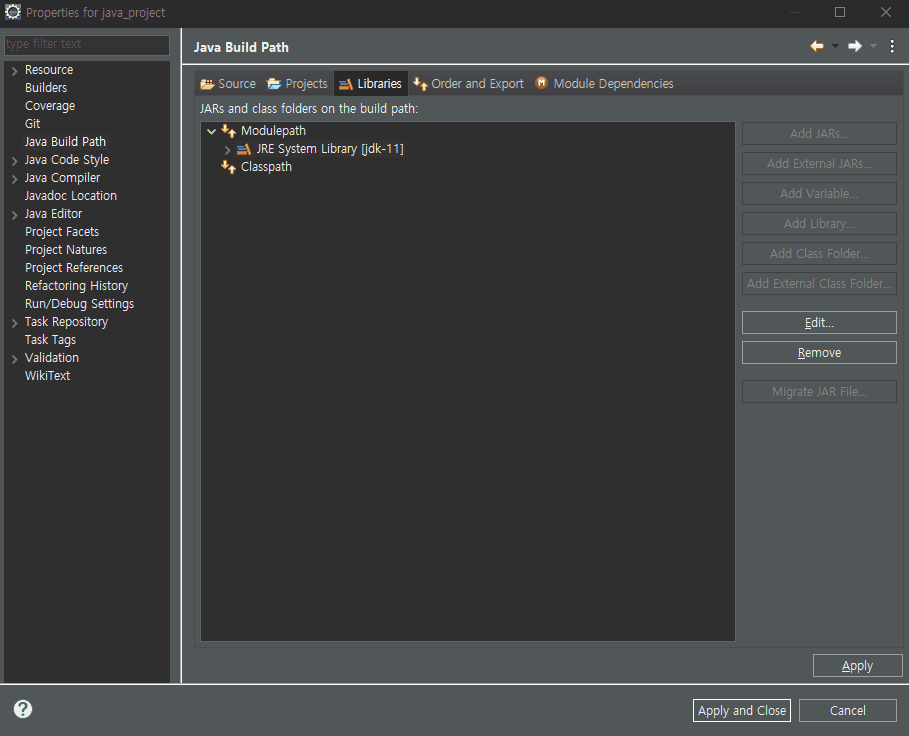Click the Modulepath node icon

click(228, 131)
